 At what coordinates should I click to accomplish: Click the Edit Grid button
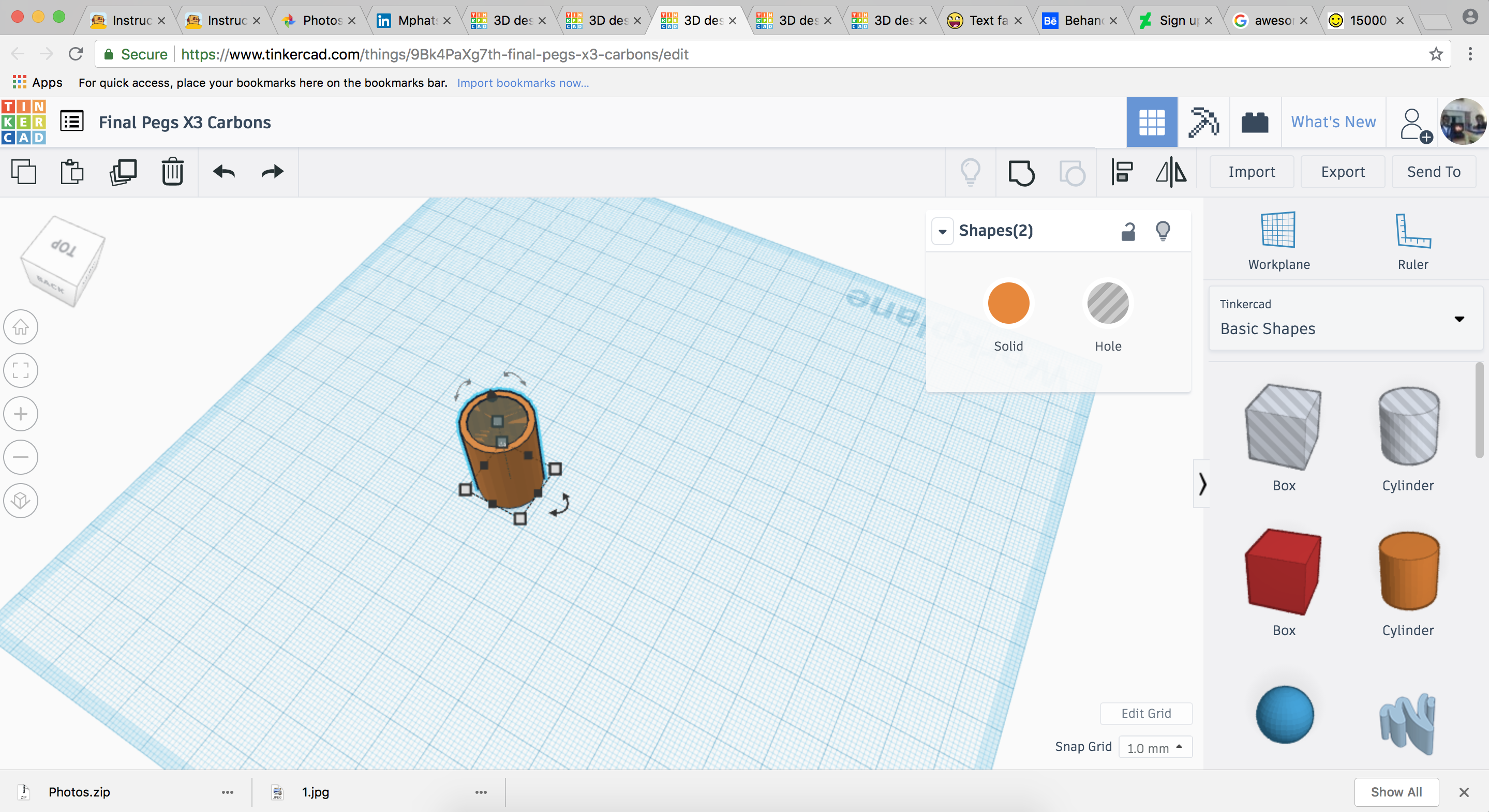tap(1145, 714)
